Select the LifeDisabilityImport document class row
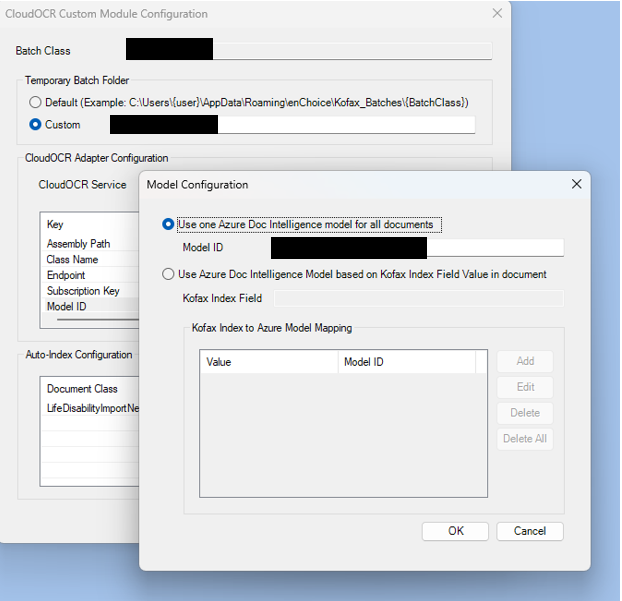Screen dimensions: 622x601 coord(92,408)
